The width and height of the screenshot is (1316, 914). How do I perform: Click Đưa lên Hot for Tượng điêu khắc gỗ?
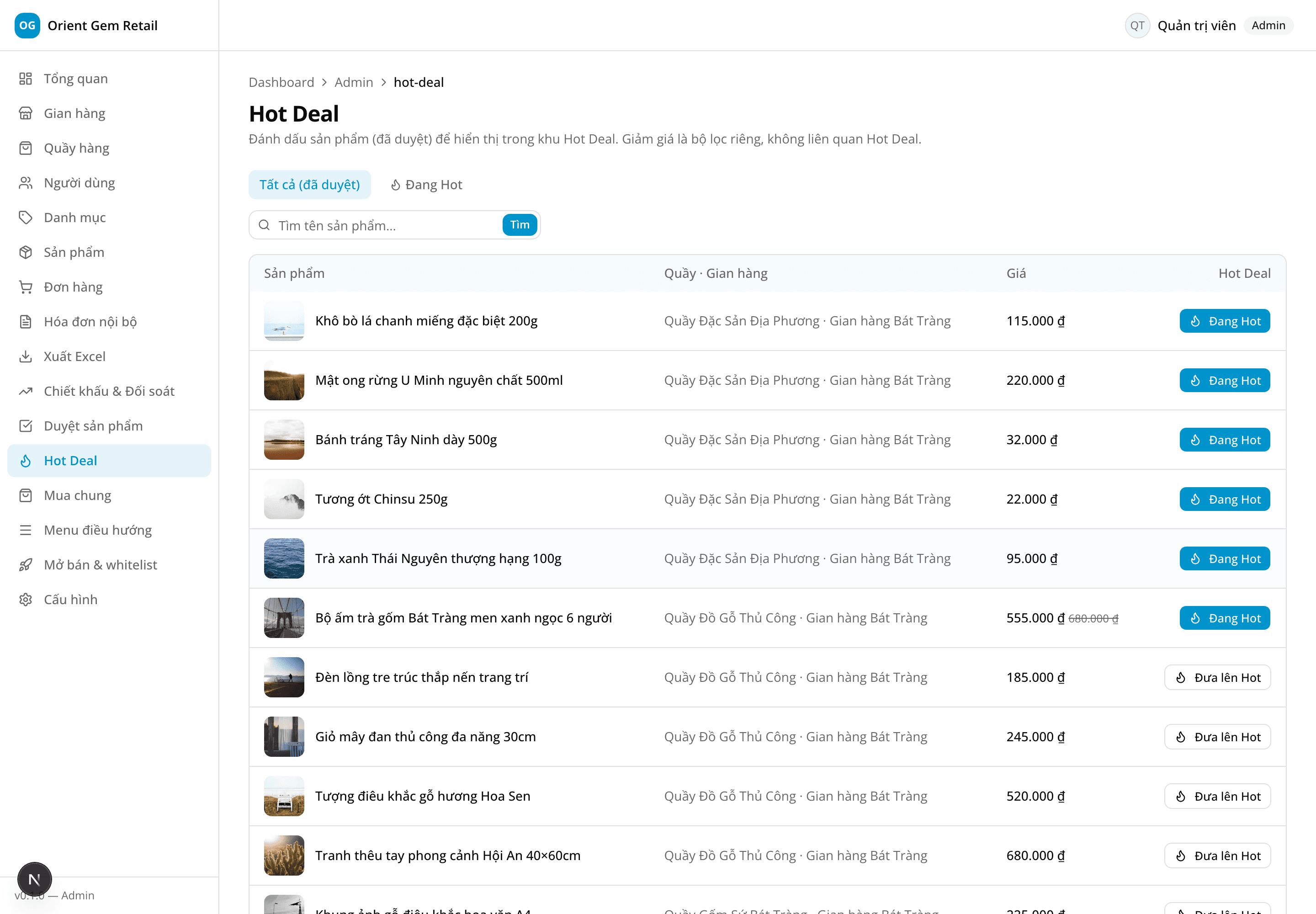[1217, 796]
